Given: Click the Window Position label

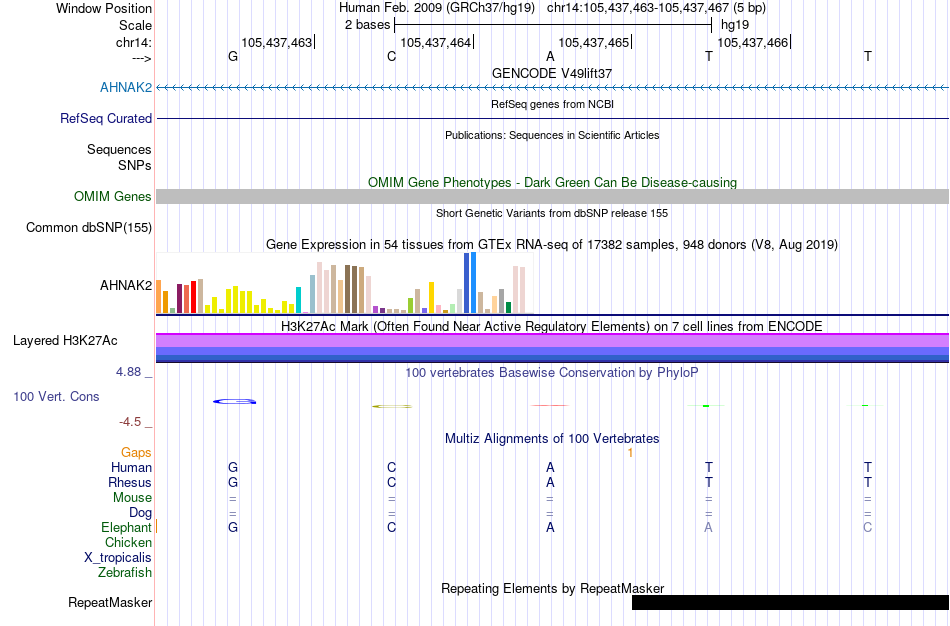Looking at the screenshot, I should [104, 8].
